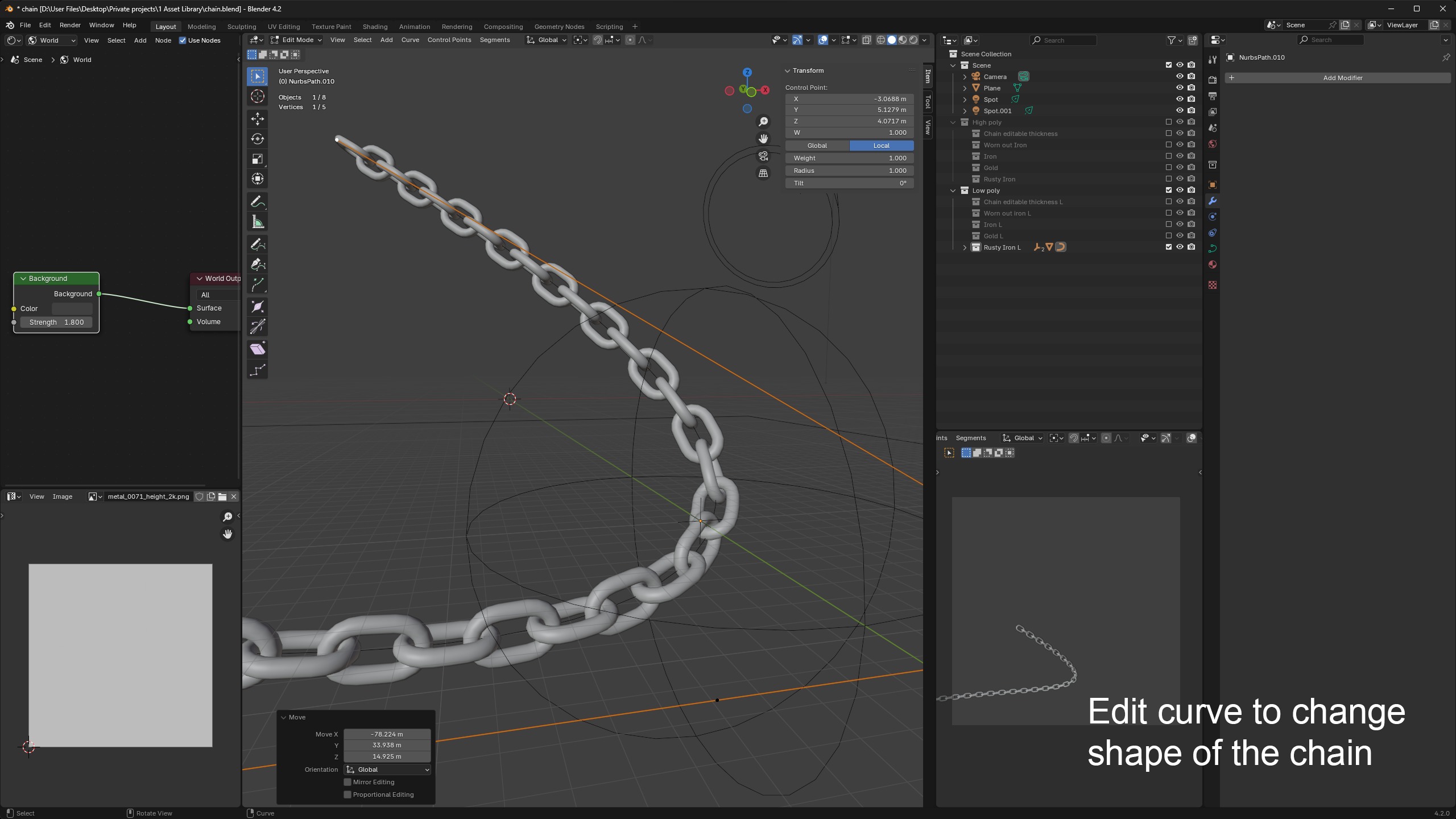
Task: Click outliner Search field
Action: tap(1063, 40)
